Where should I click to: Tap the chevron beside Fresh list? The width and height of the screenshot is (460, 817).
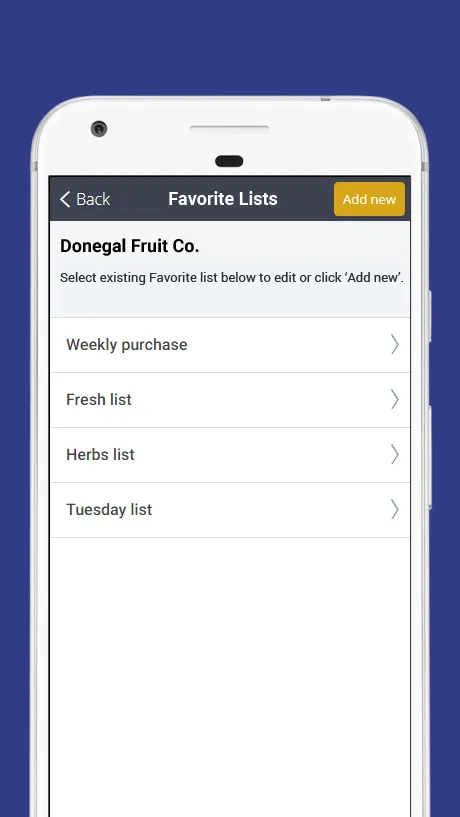pyautogui.click(x=395, y=400)
